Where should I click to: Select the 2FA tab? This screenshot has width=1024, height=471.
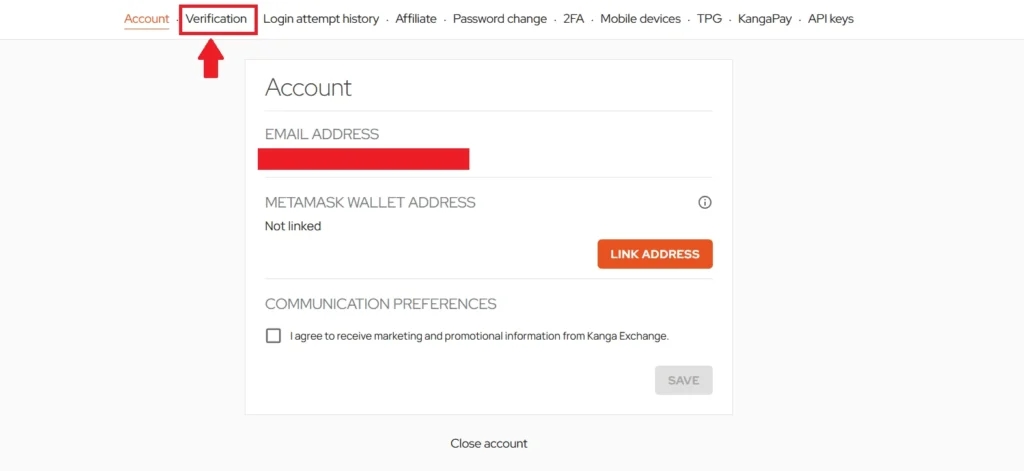[x=574, y=19]
